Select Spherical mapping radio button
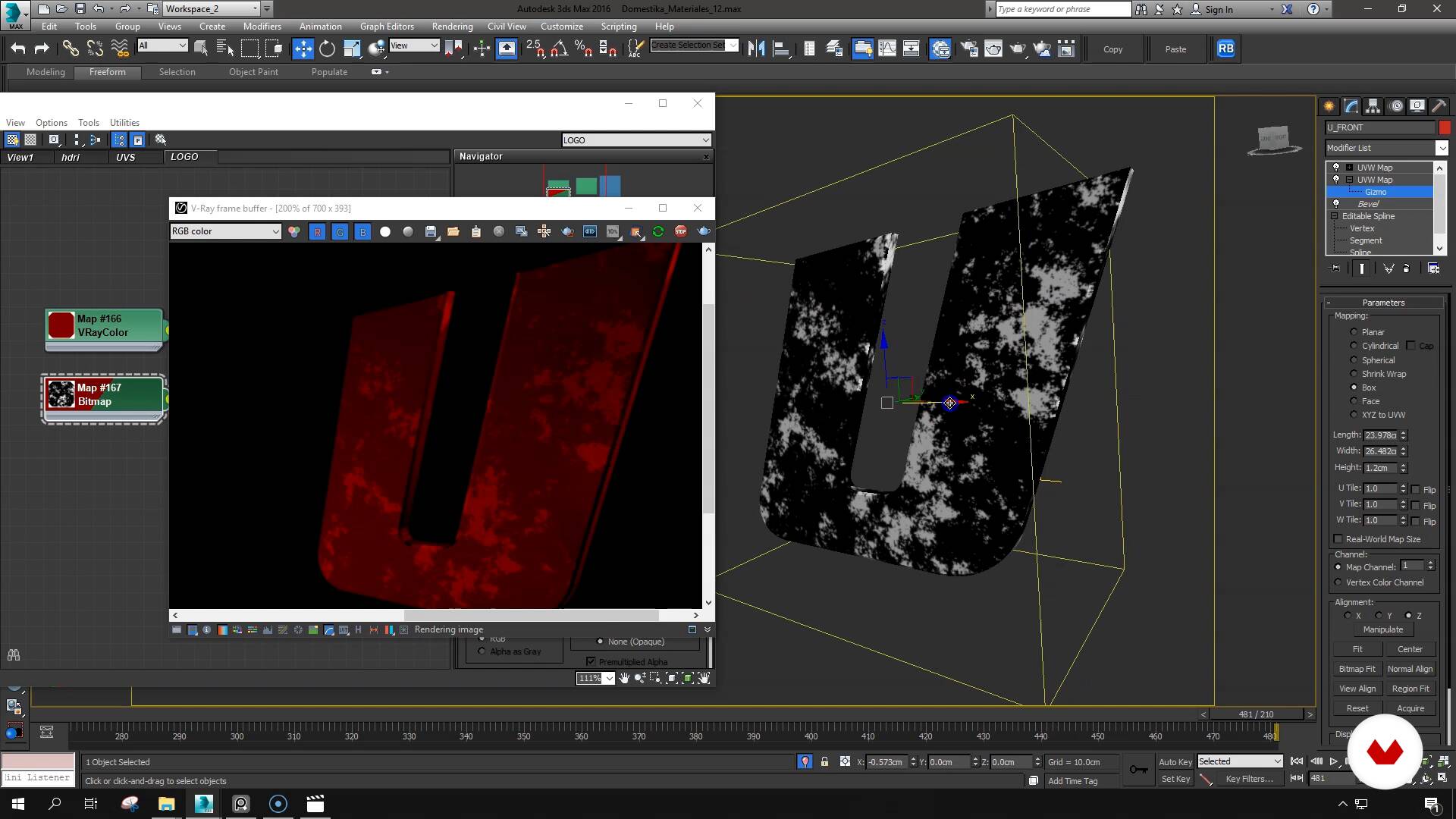Image resolution: width=1456 pixels, height=819 pixels. [x=1354, y=359]
